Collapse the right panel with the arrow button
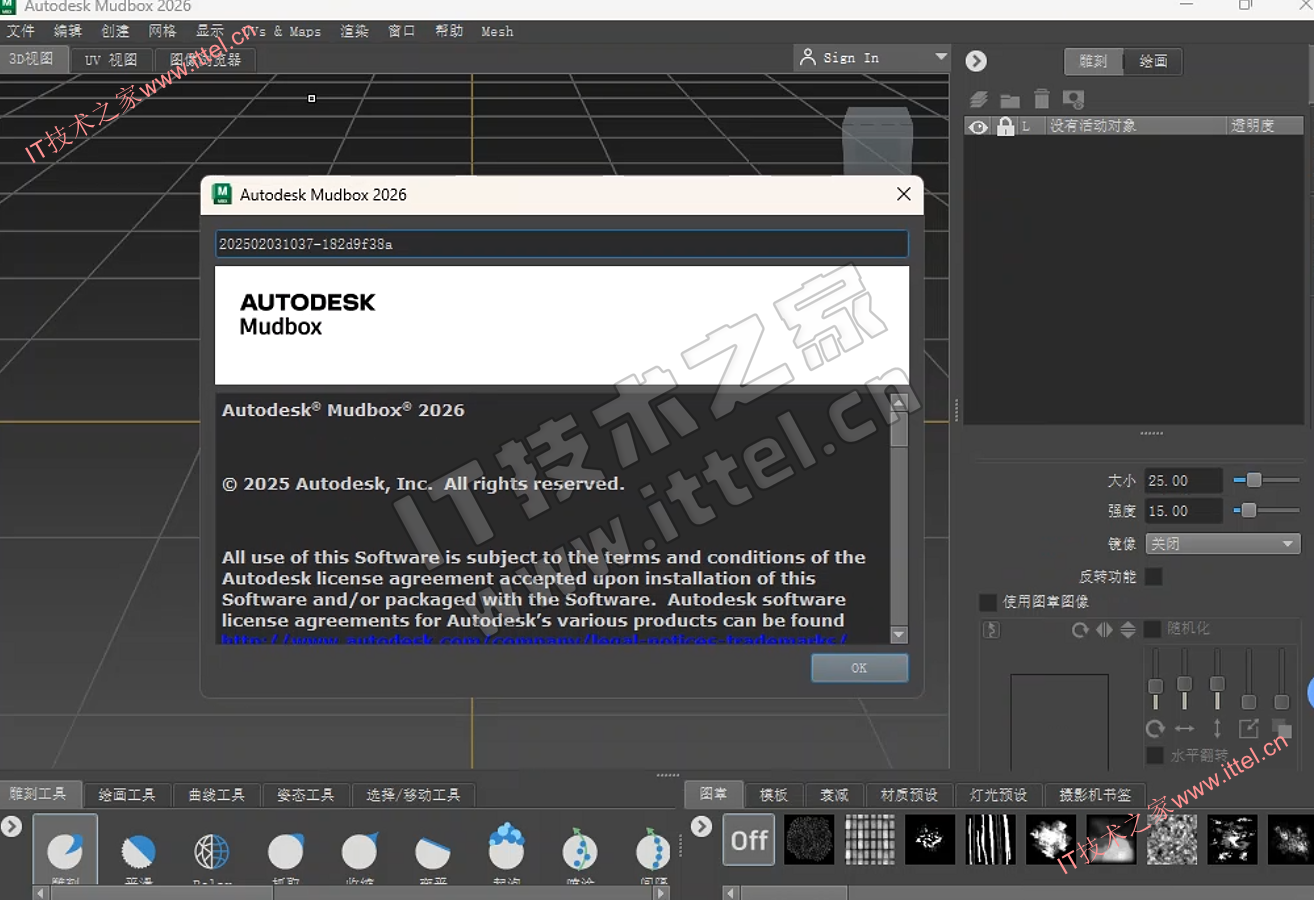This screenshot has width=1314, height=900. tap(976, 61)
